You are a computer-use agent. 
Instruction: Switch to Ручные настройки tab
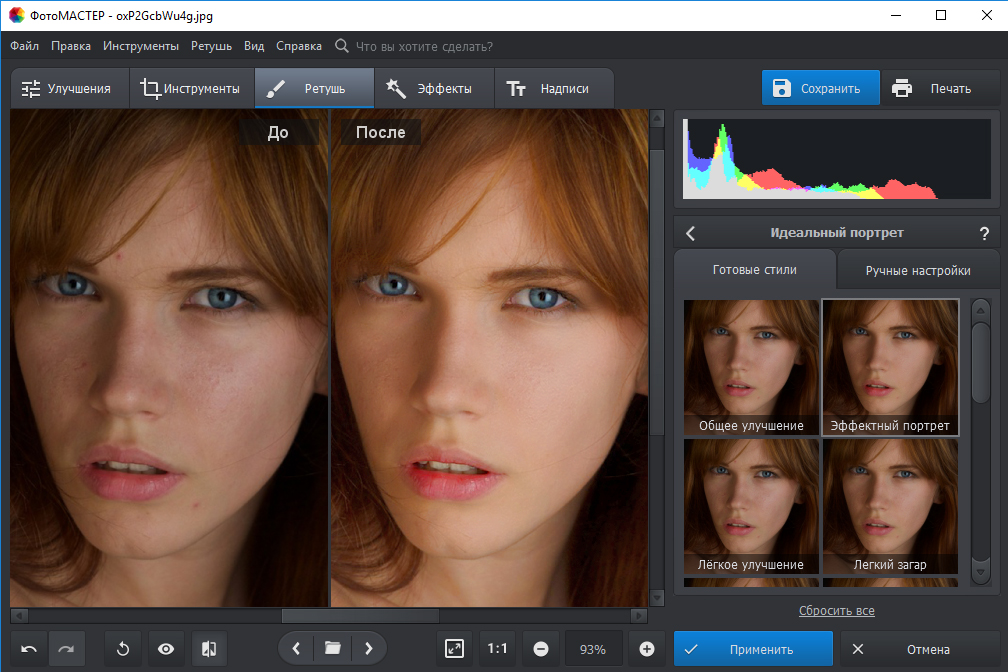click(x=918, y=271)
